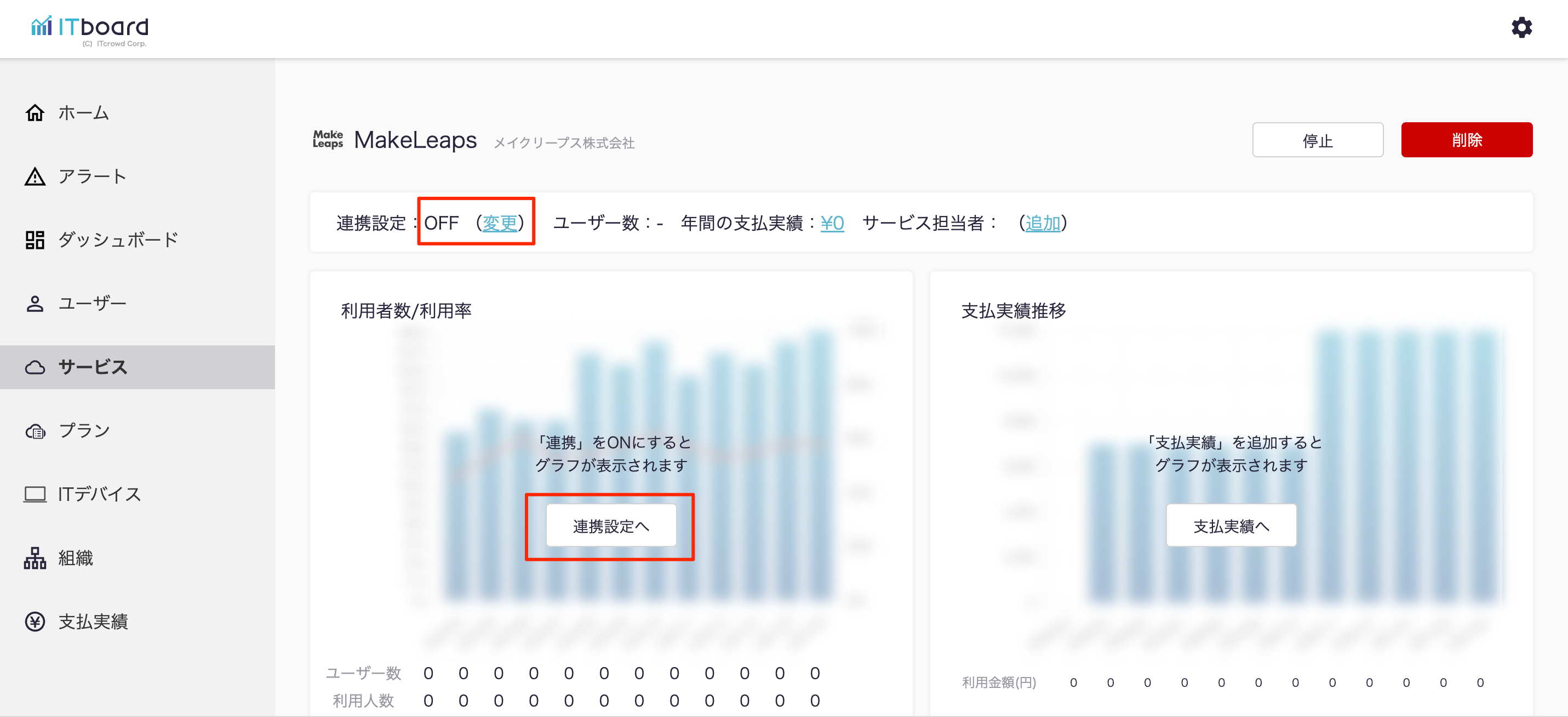Click the 変更 link next to OFF
The width and height of the screenshot is (1568, 717).
(499, 224)
